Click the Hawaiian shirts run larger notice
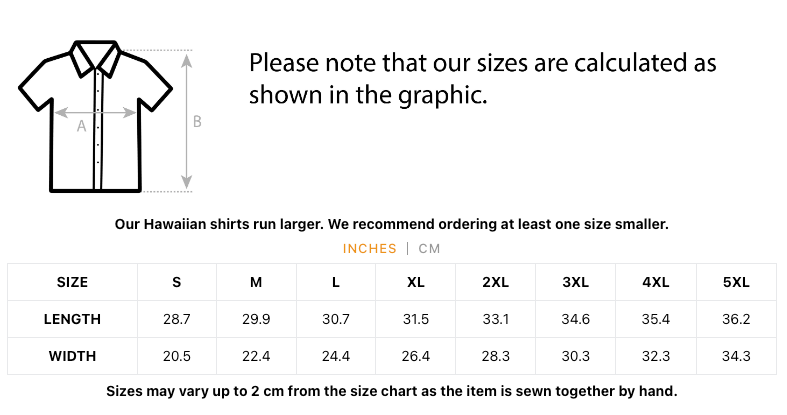Image resolution: width=787 pixels, height=415 pixels. [x=392, y=224]
